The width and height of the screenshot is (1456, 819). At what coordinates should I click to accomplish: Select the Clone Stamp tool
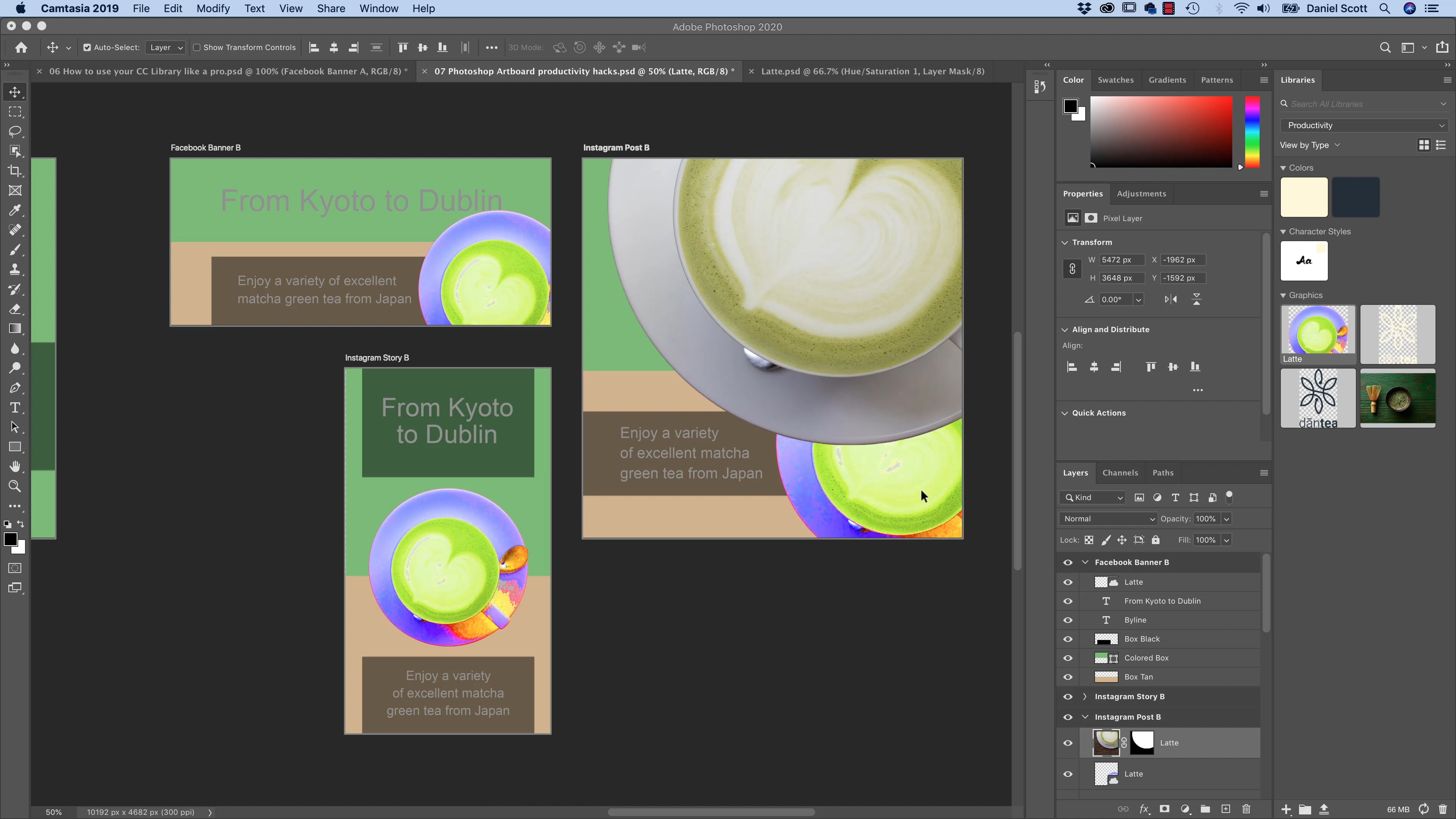(x=15, y=270)
